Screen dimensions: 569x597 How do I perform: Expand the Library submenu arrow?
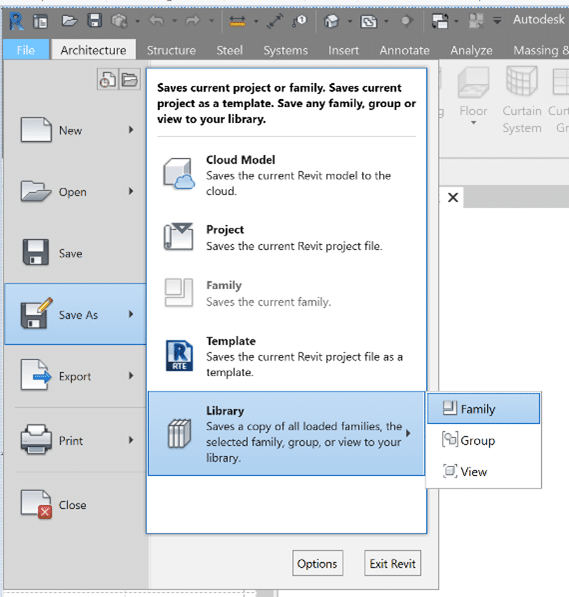[x=408, y=433]
